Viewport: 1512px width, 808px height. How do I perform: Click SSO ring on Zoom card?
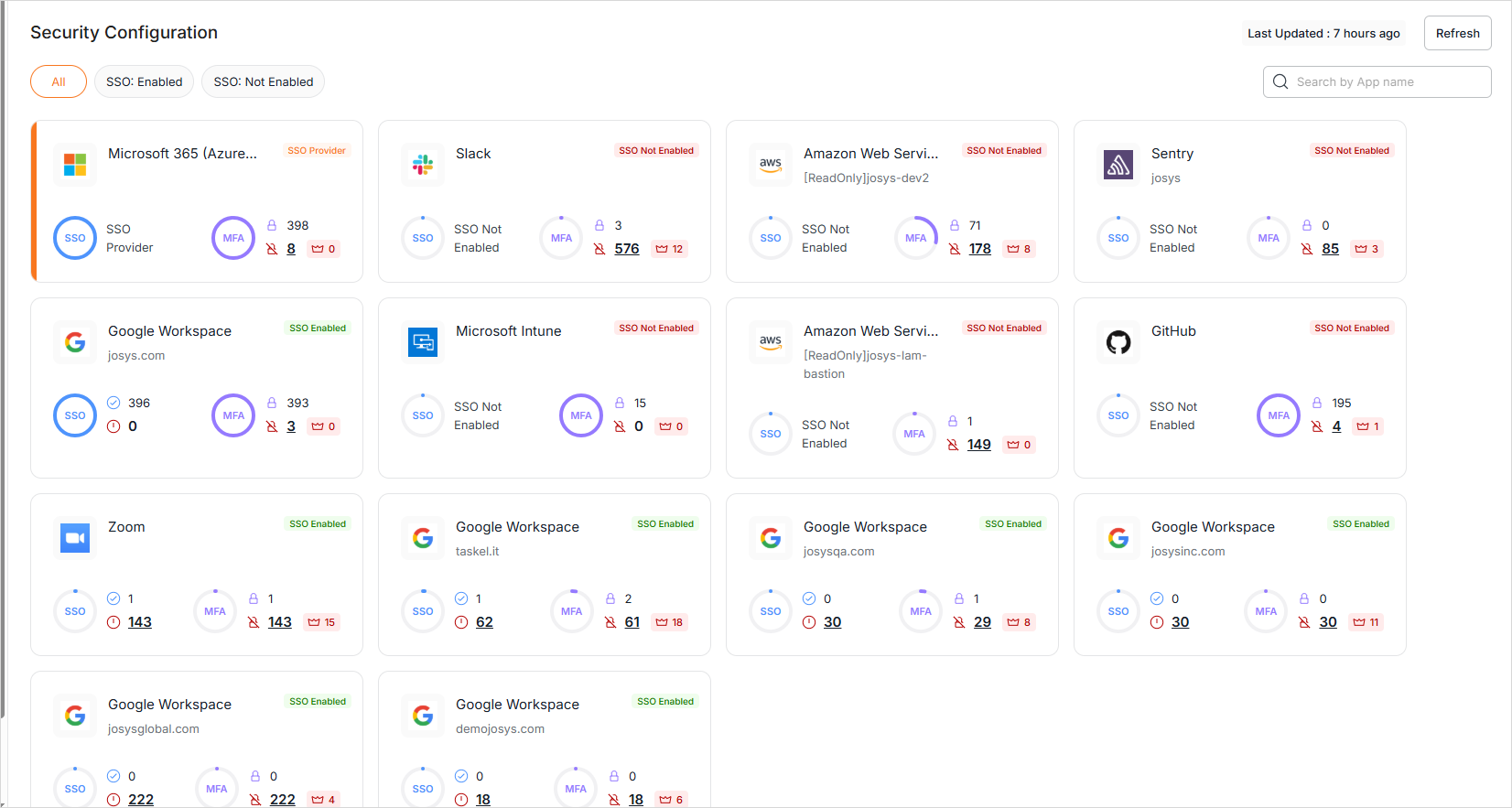tap(75, 611)
